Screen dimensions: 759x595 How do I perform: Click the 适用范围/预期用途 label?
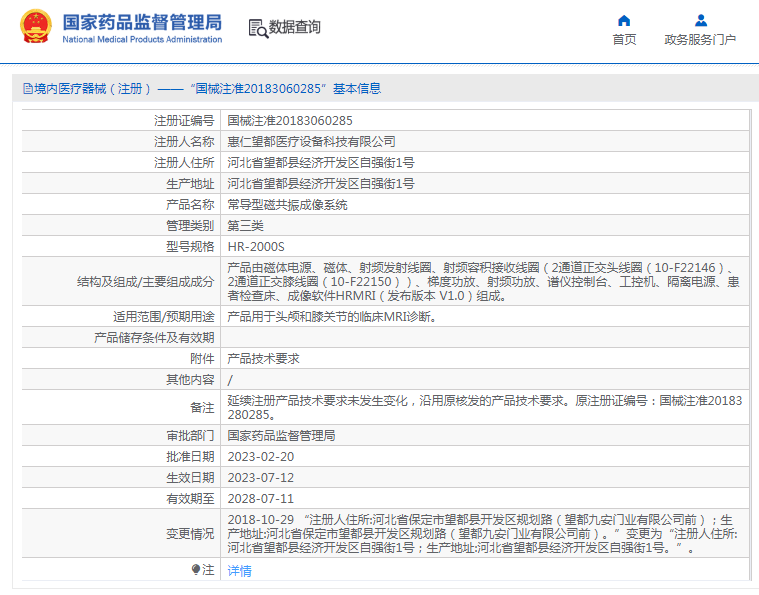pyautogui.click(x=164, y=317)
